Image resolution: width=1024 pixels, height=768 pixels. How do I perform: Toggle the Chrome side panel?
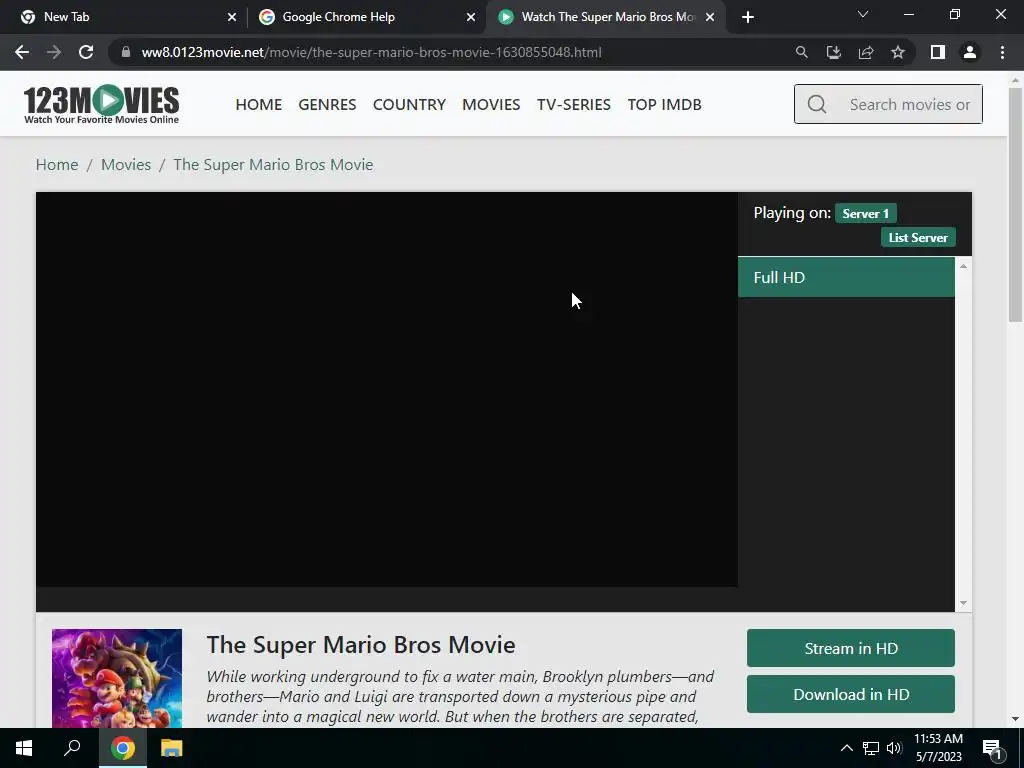click(x=938, y=52)
